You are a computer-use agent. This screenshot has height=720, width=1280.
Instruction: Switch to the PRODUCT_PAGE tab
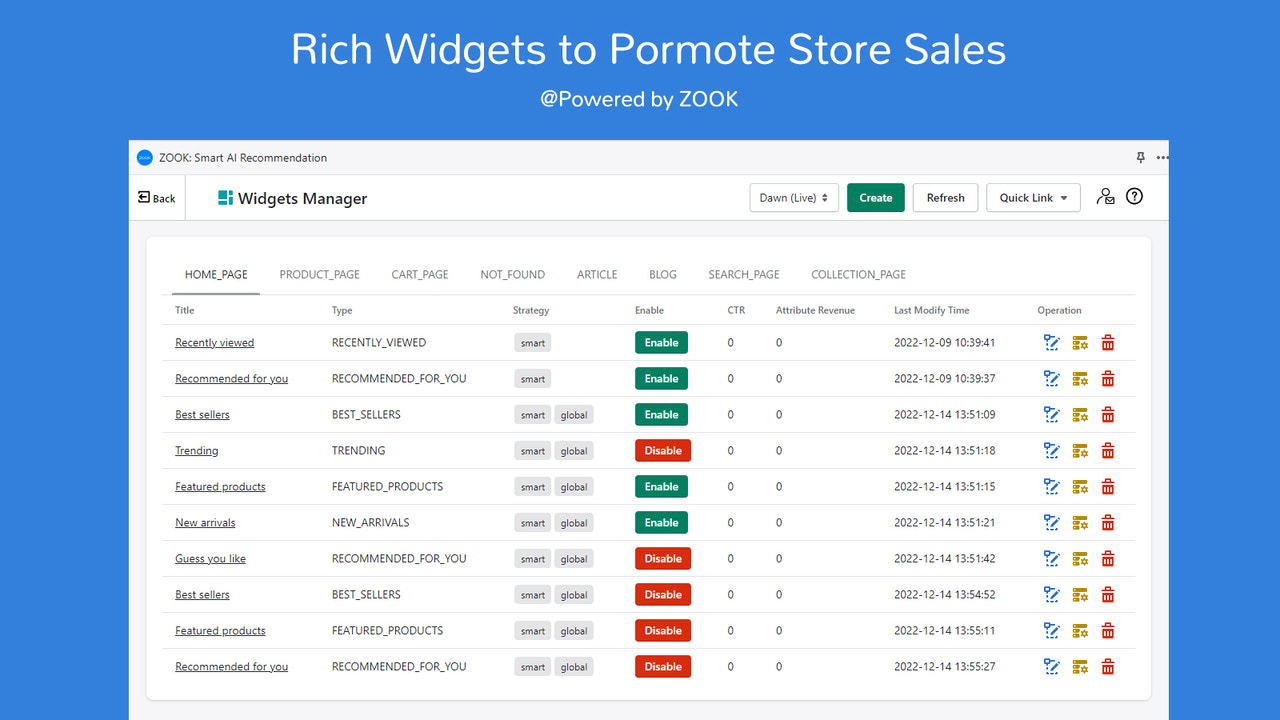click(319, 274)
